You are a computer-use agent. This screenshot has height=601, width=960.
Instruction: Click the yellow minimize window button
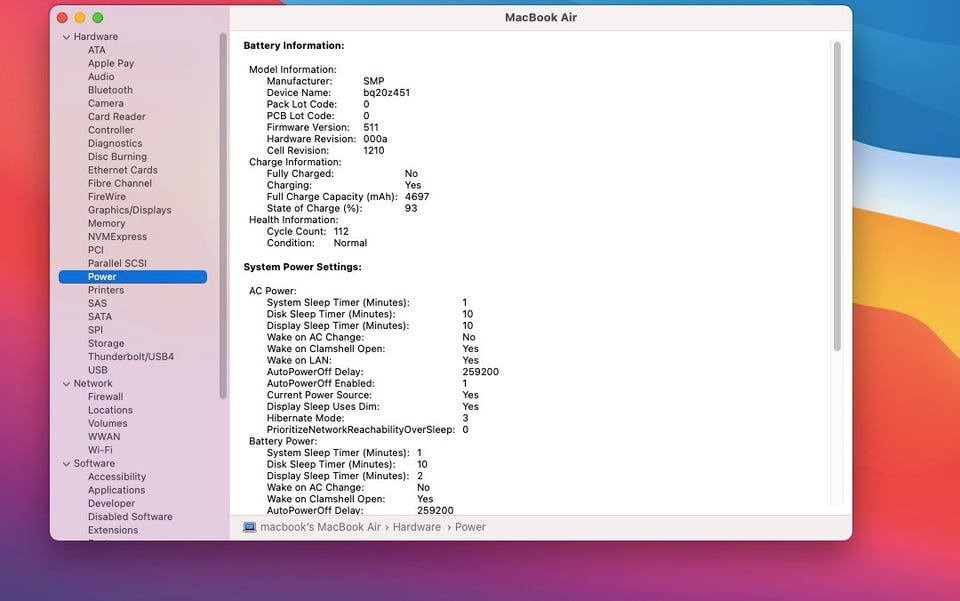(80, 18)
